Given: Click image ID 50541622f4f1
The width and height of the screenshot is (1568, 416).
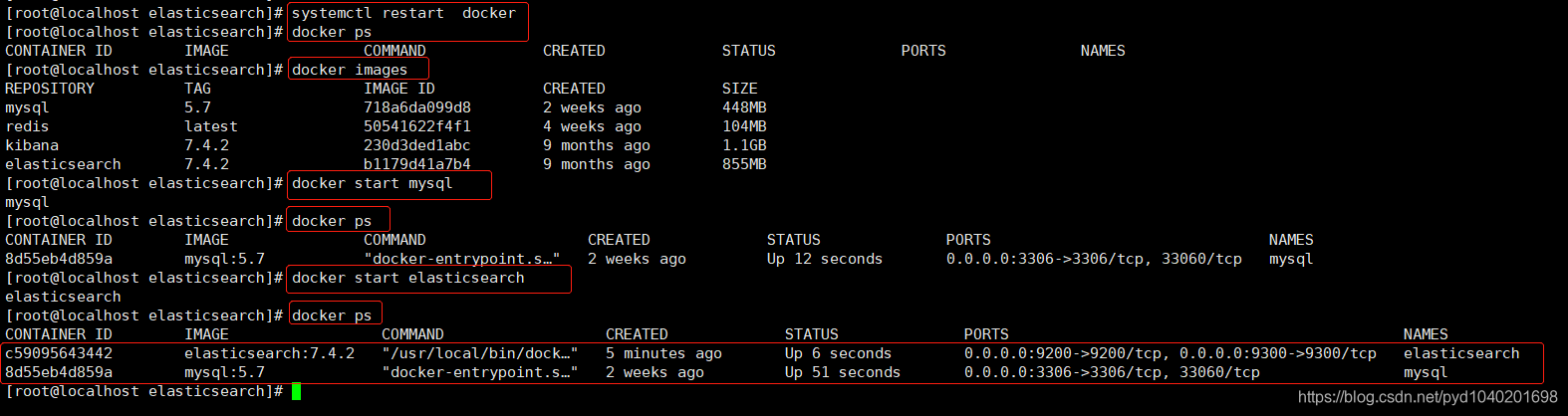Looking at the screenshot, I should click(417, 126).
